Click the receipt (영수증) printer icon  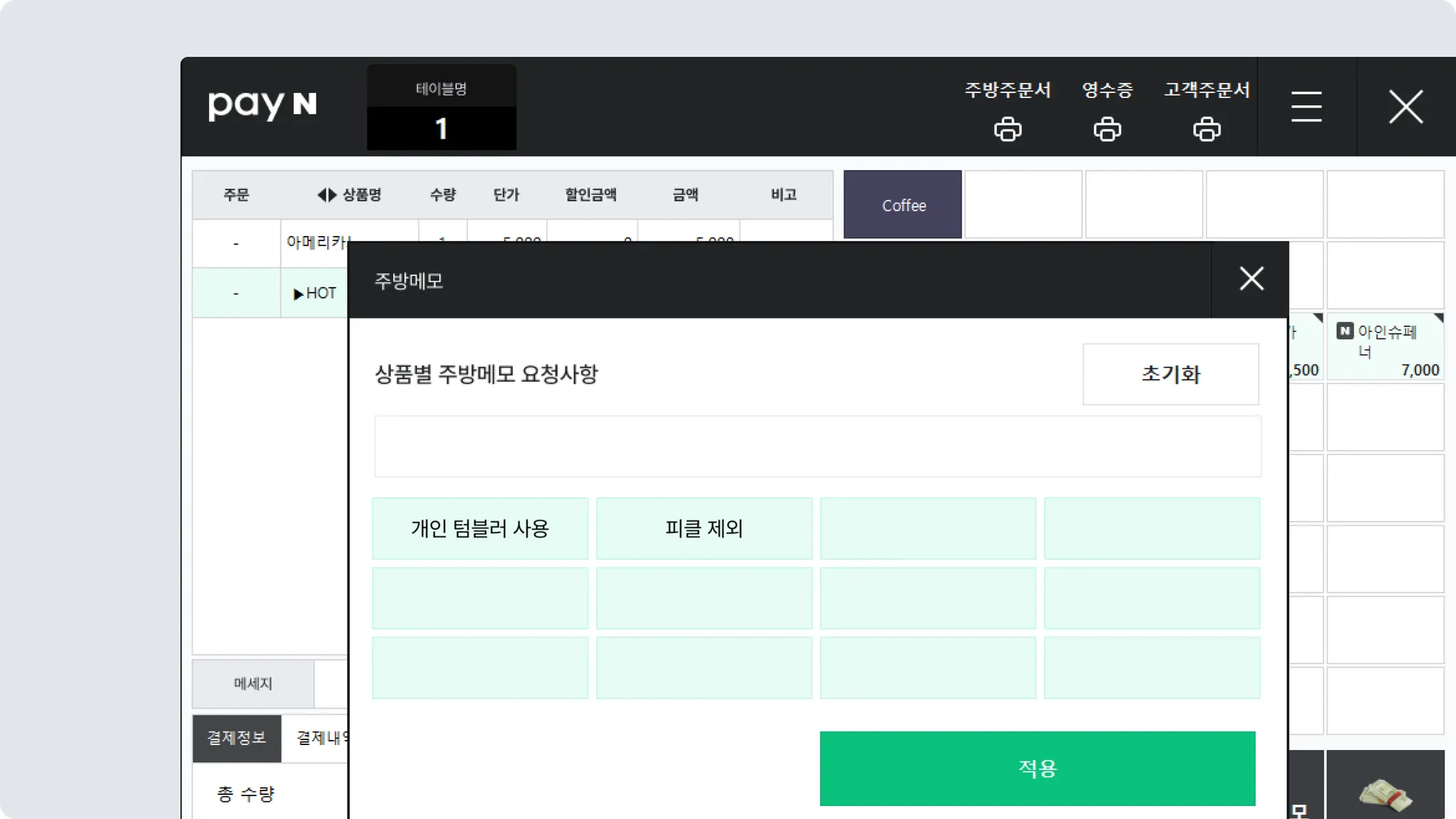[x=1107, y=129]
